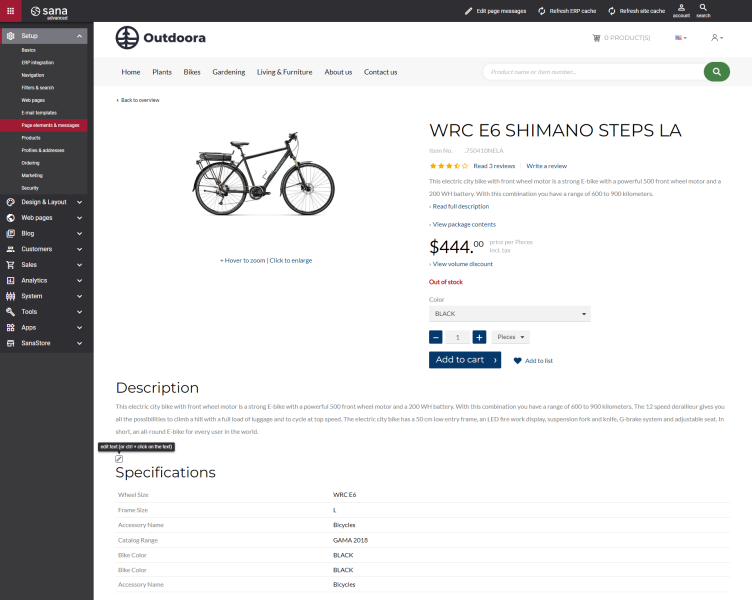The width and height of the screenshot is (752, 600).
Task: Expand the SanaStore chevron
Action: click(x=80, y=343)
